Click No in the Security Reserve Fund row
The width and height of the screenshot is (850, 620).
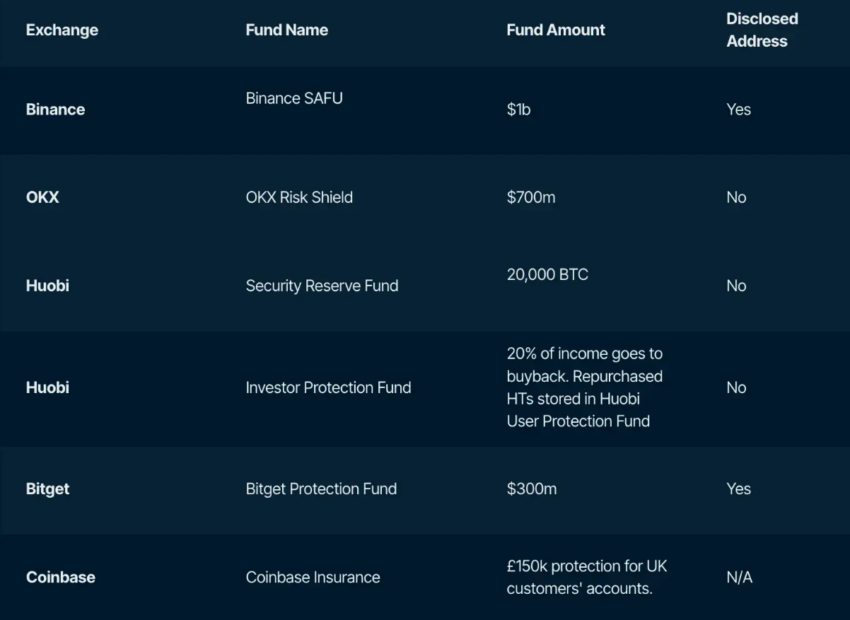point(736,286)
